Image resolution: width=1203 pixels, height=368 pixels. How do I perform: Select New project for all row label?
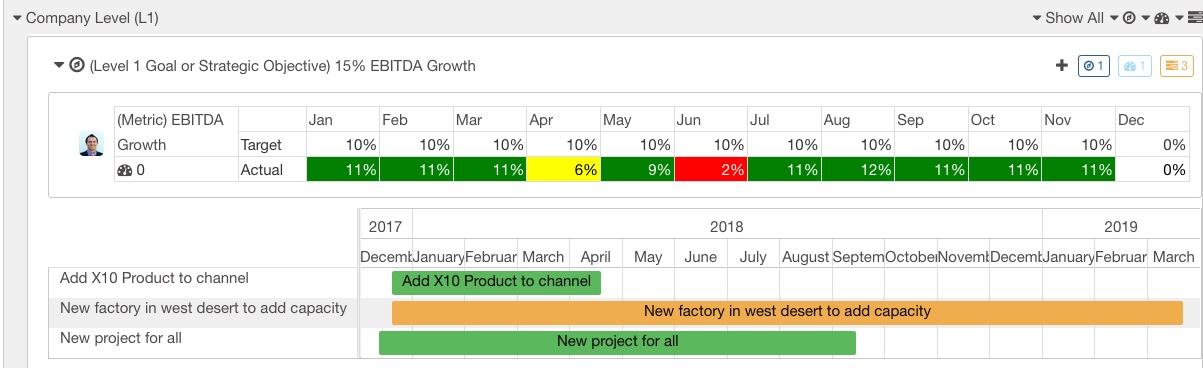pos(121,338)
